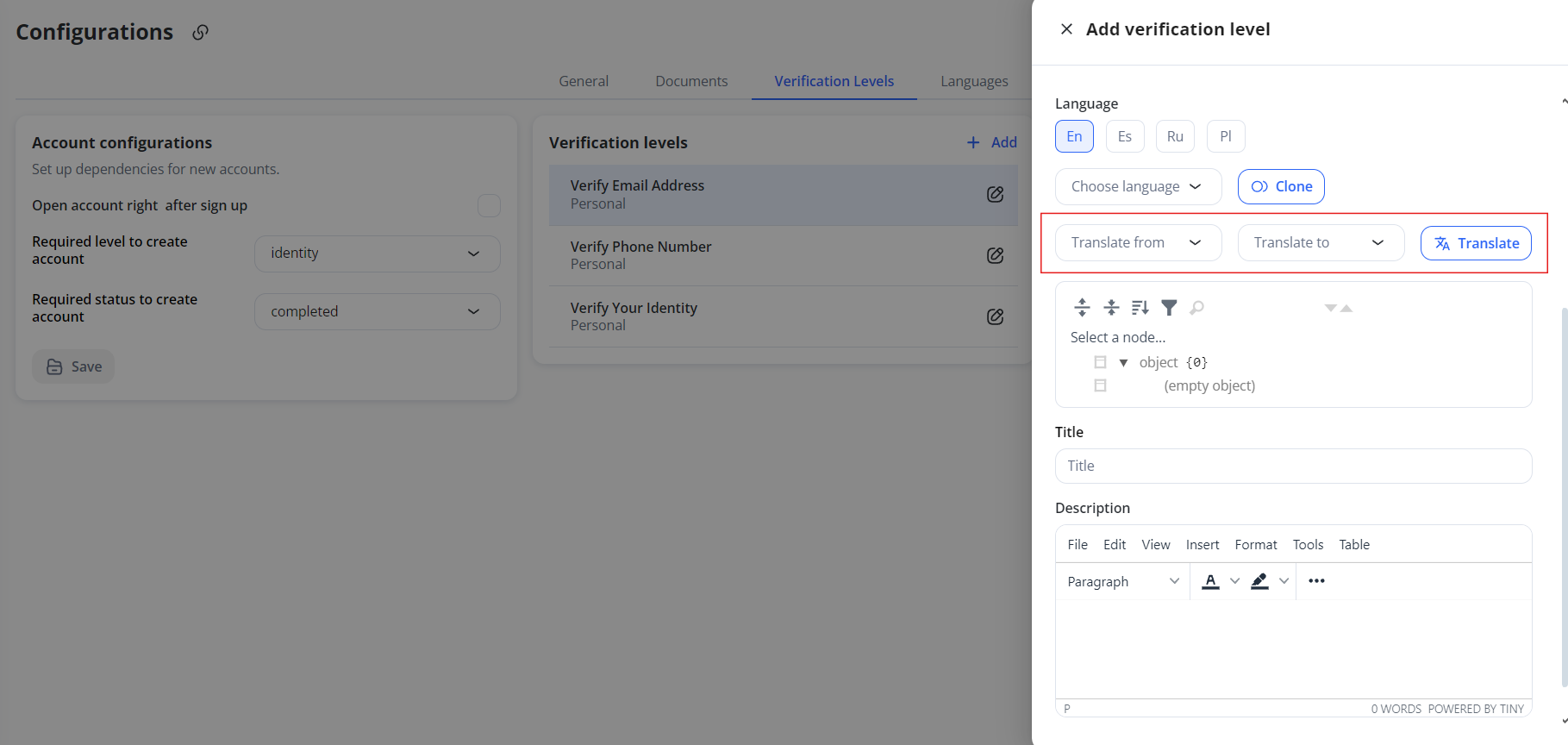Click inside the Description text area
Image resolution: width=1568 pixels, height=745 pixels.
tap(1293, 648)
